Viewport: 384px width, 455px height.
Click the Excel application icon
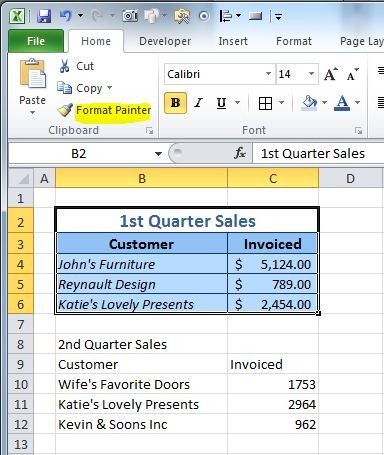17,16
